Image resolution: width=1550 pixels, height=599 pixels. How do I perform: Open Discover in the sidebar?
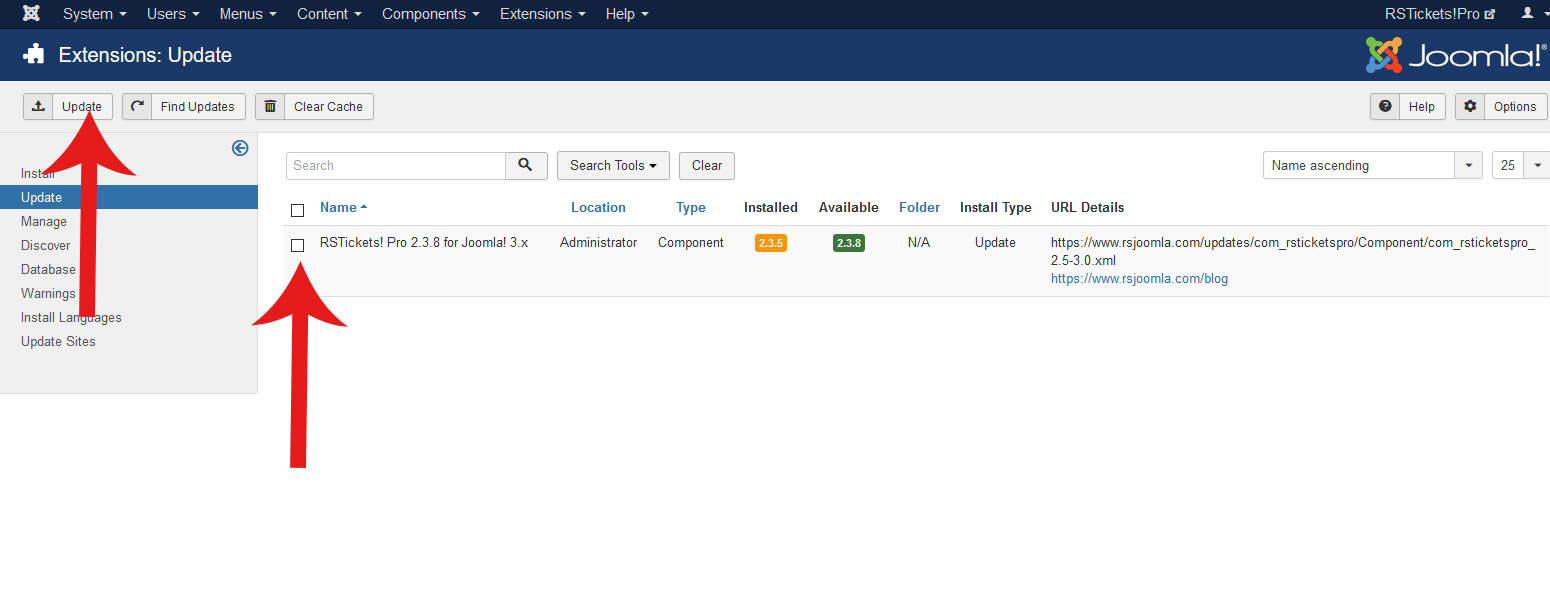coord(46,245)
